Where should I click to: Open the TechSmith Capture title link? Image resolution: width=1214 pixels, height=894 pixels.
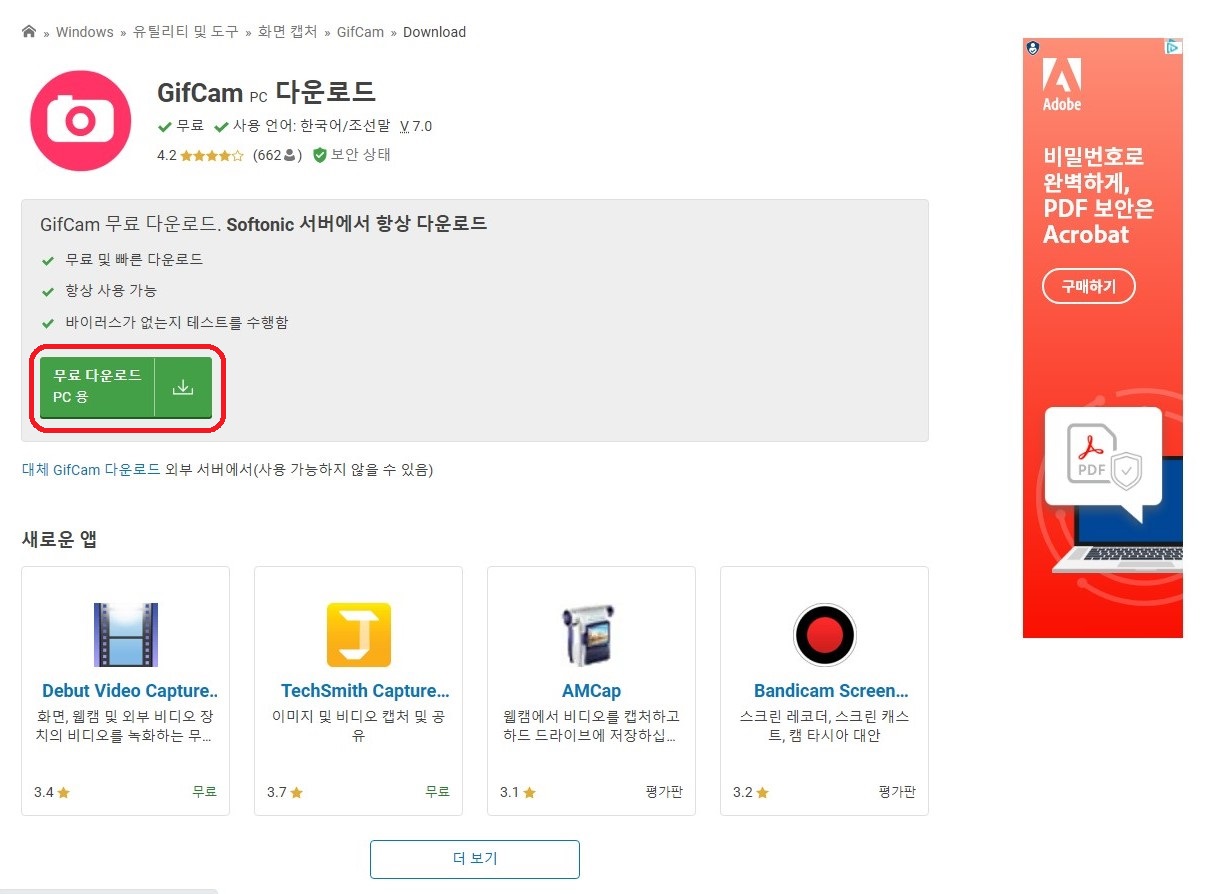[365, 691]
